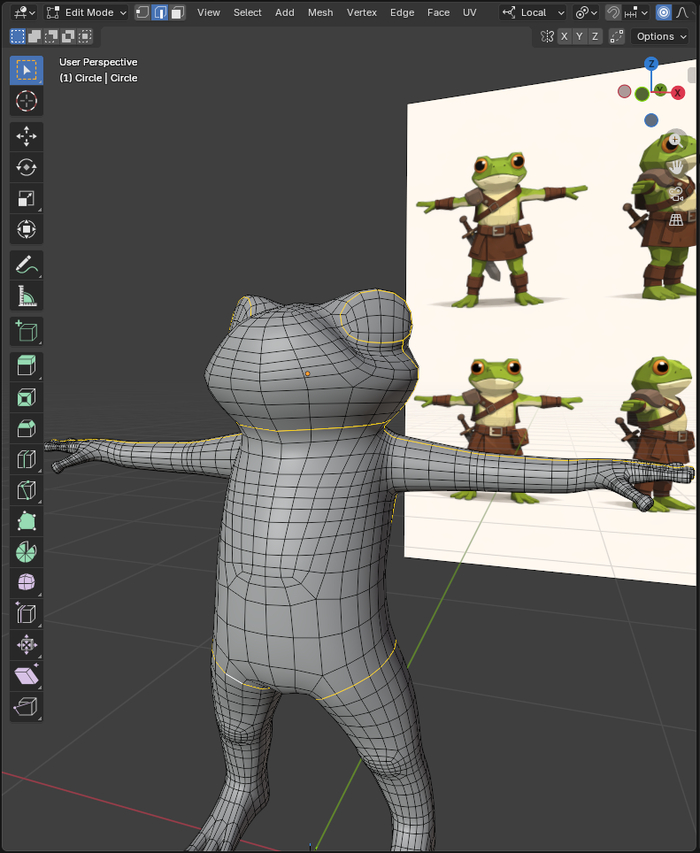The width and height of the screenshot is (700, 853).
Task: Open the Local transform orientation dropdown
Action: click(x=534, y=13)
